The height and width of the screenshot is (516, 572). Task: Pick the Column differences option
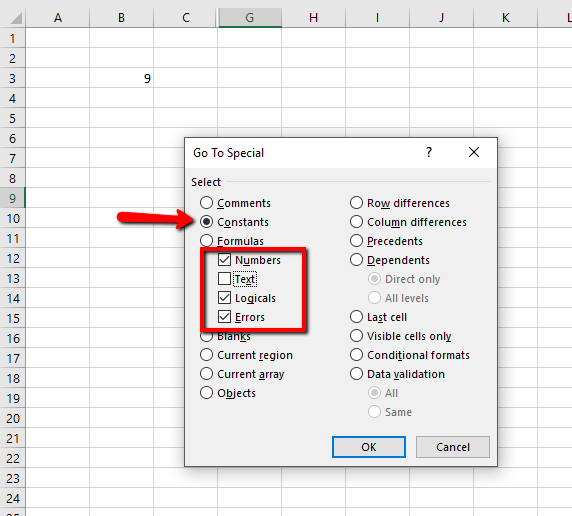[356, 222]
